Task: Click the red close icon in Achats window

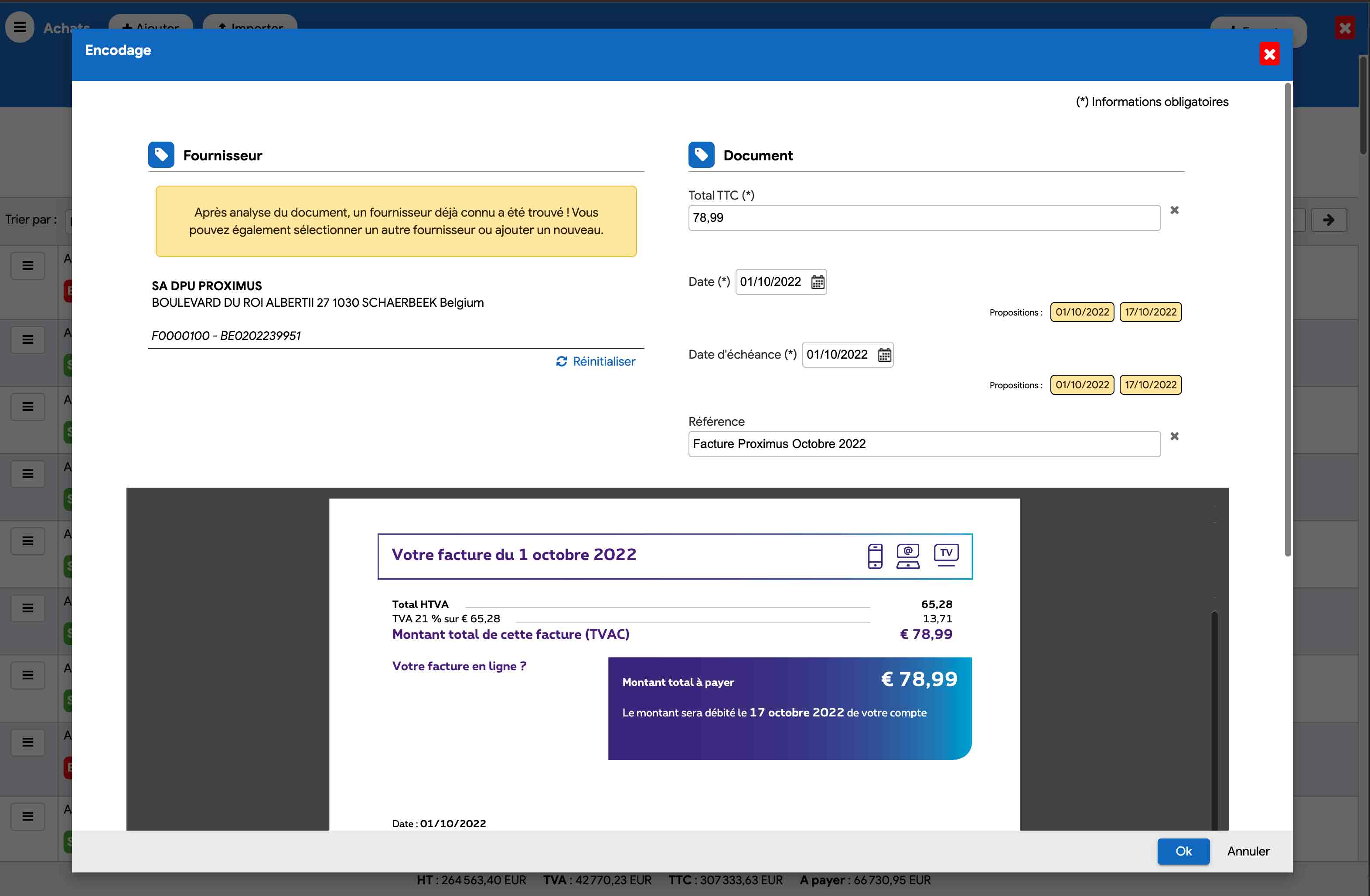Action: (x=1345, y=27)
